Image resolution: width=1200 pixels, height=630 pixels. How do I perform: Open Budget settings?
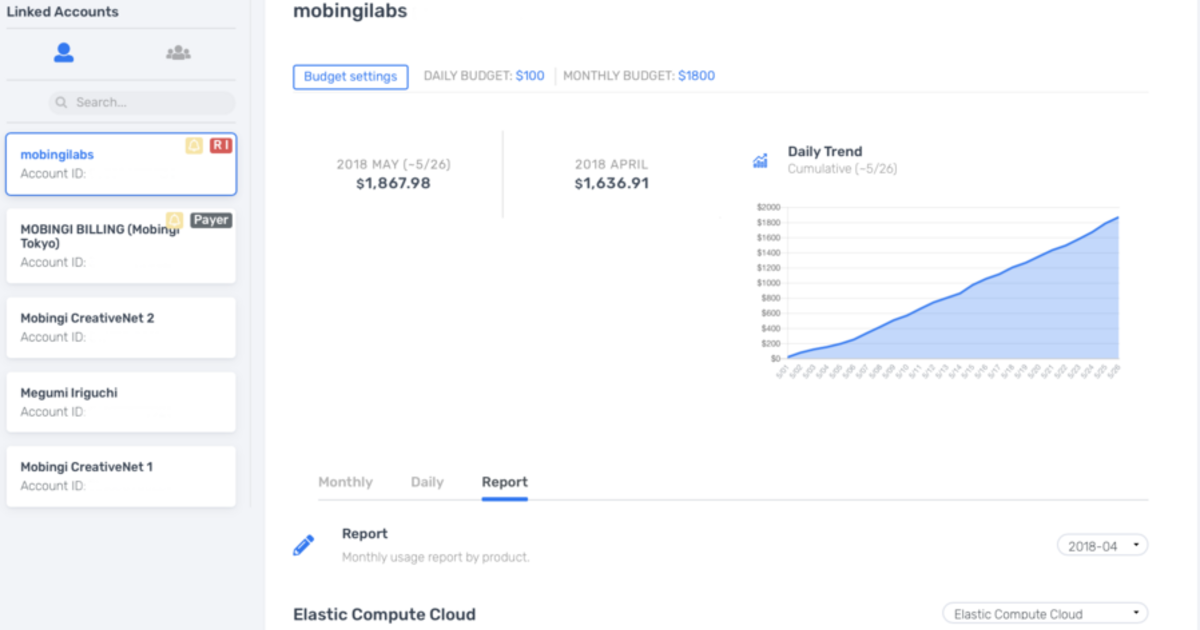350,76
